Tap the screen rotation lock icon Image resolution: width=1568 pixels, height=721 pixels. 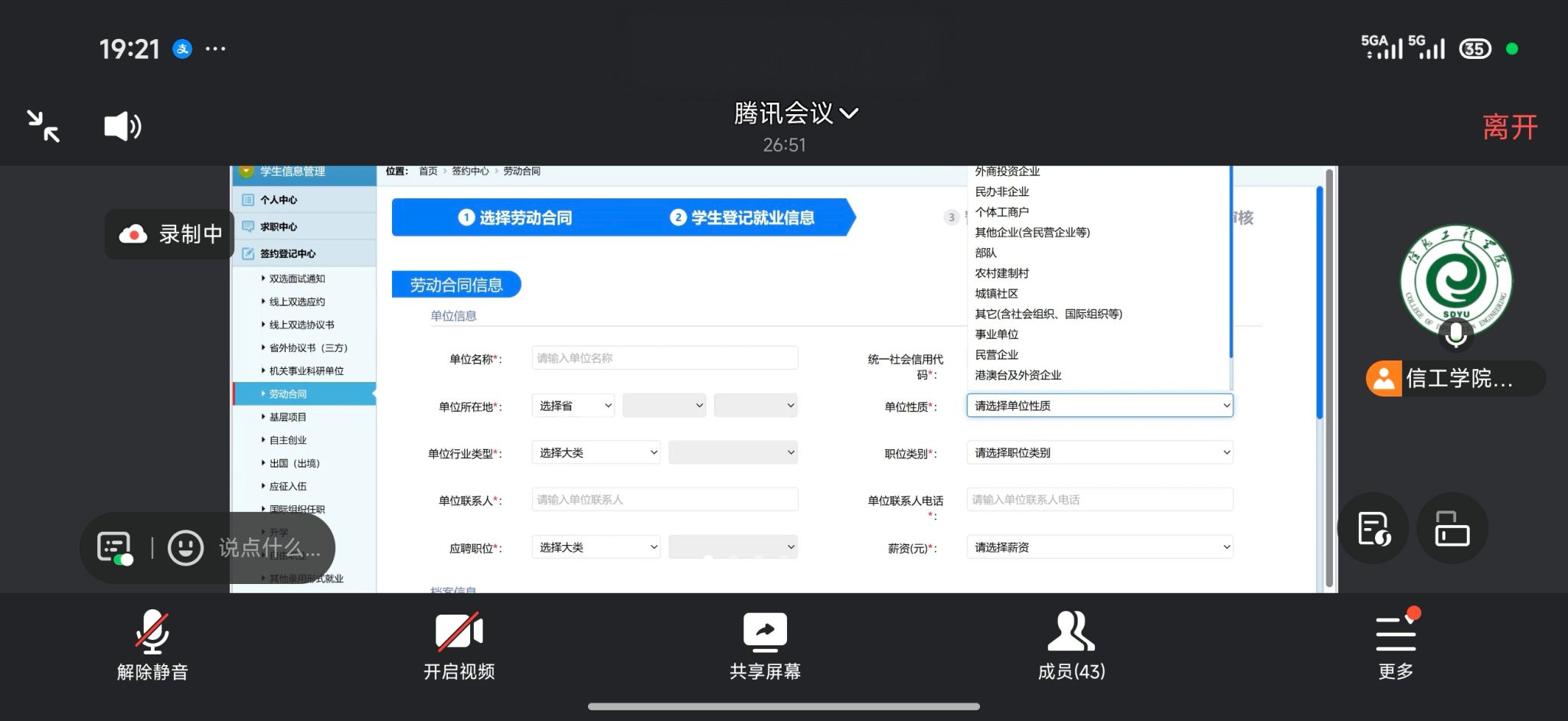click(x=1452, y=529)
